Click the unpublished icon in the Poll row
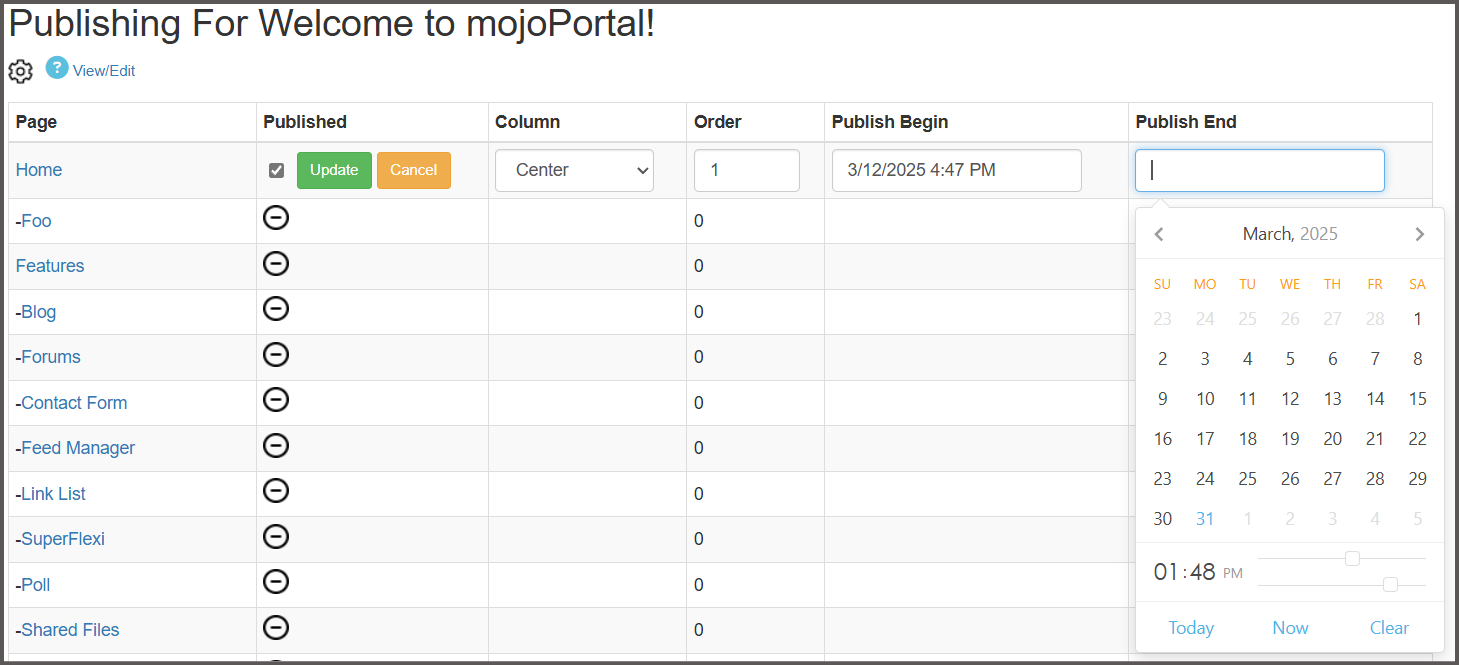Screen dimensions: 1459x665 click(x=276, y=582)
